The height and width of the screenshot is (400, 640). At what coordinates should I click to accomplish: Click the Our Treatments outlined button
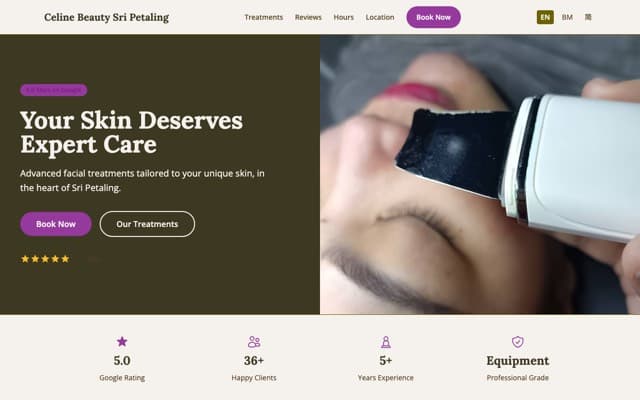click(147, 224)
